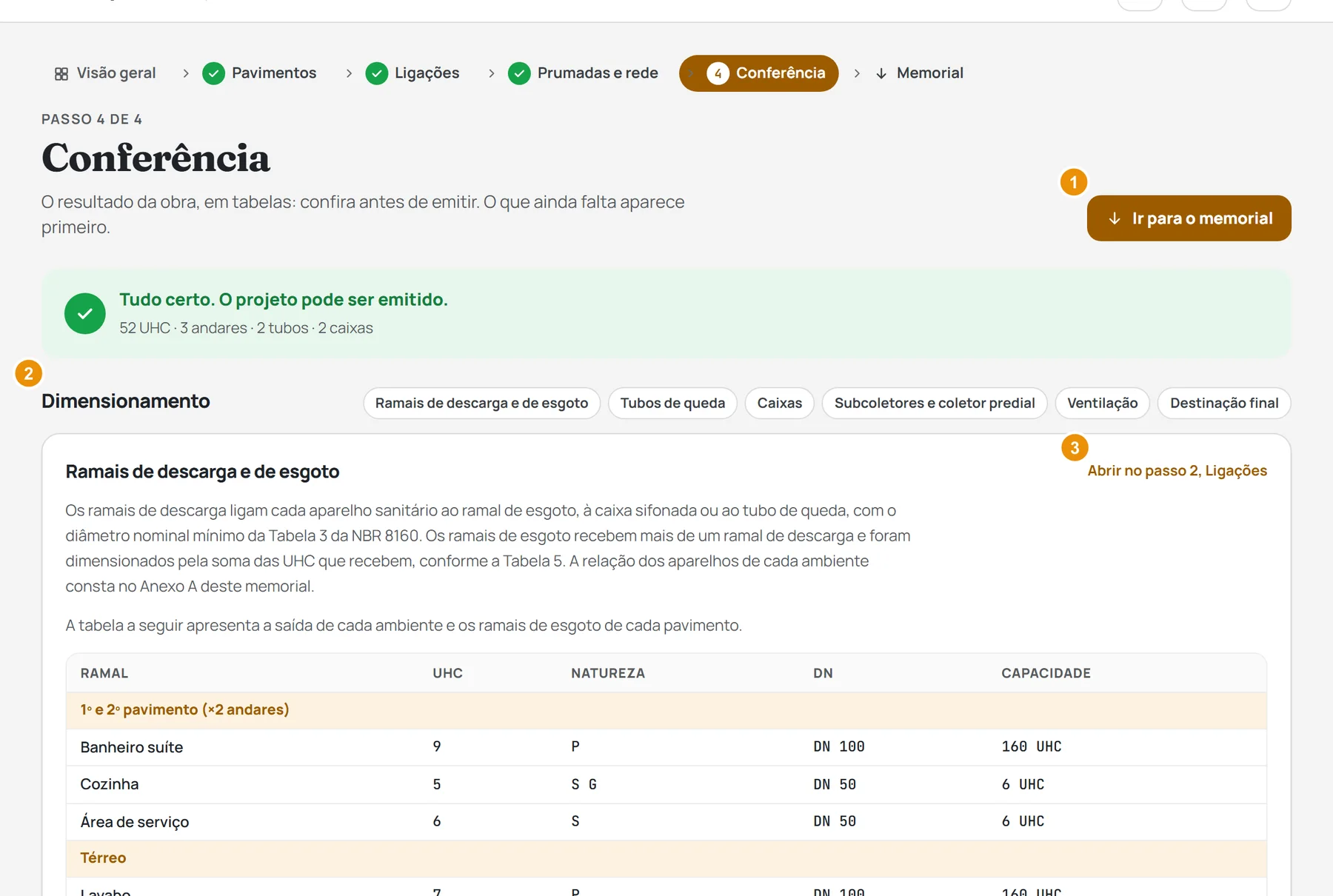
Task: Click the step number 4 circle in Conferência
Action: (x=718, y=73)
